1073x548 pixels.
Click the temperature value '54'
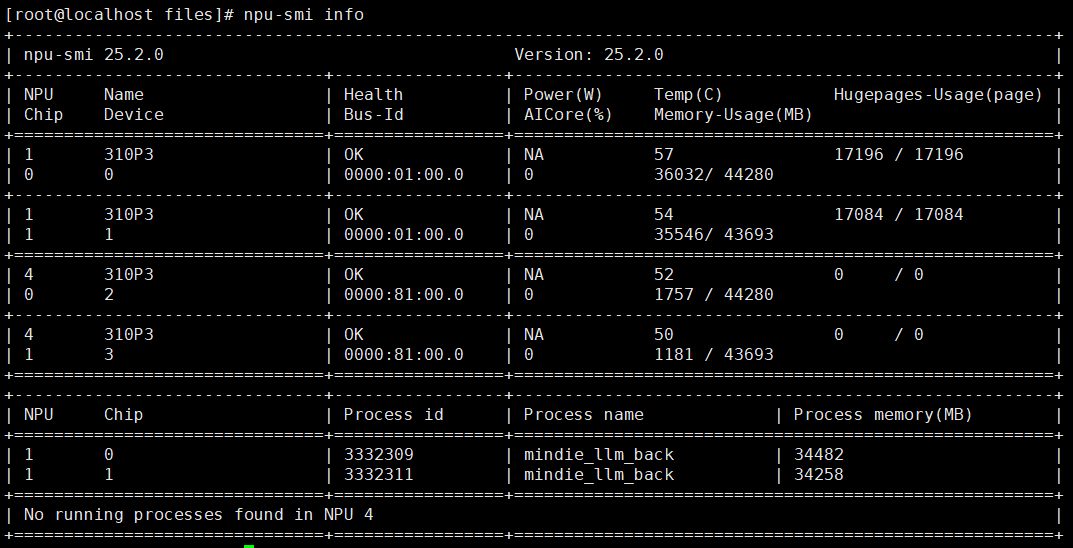664,215
